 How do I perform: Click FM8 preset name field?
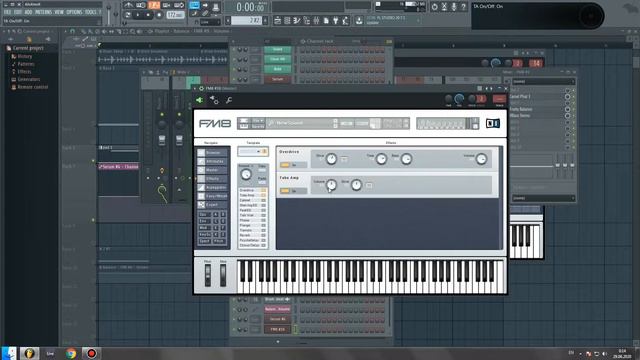click(x=300, y=123)
